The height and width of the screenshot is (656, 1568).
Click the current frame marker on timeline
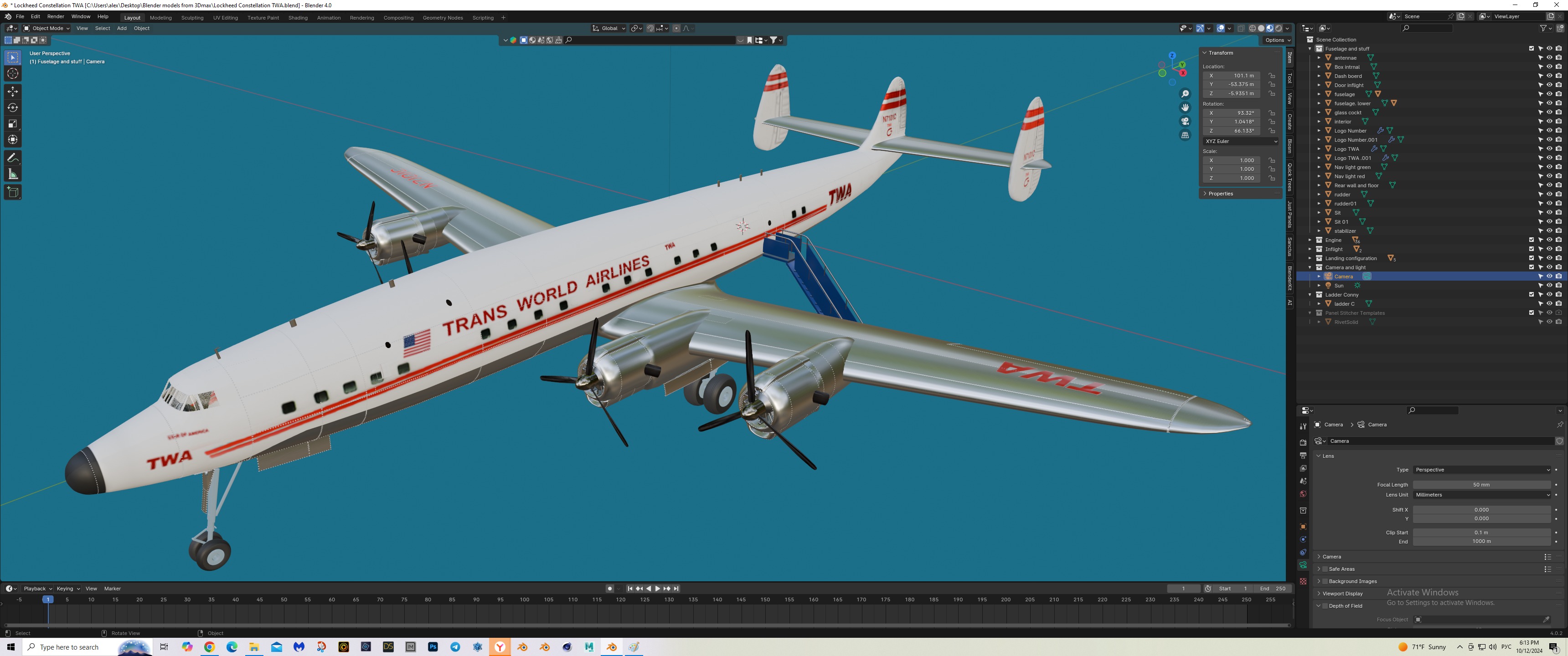coord(48,600)
